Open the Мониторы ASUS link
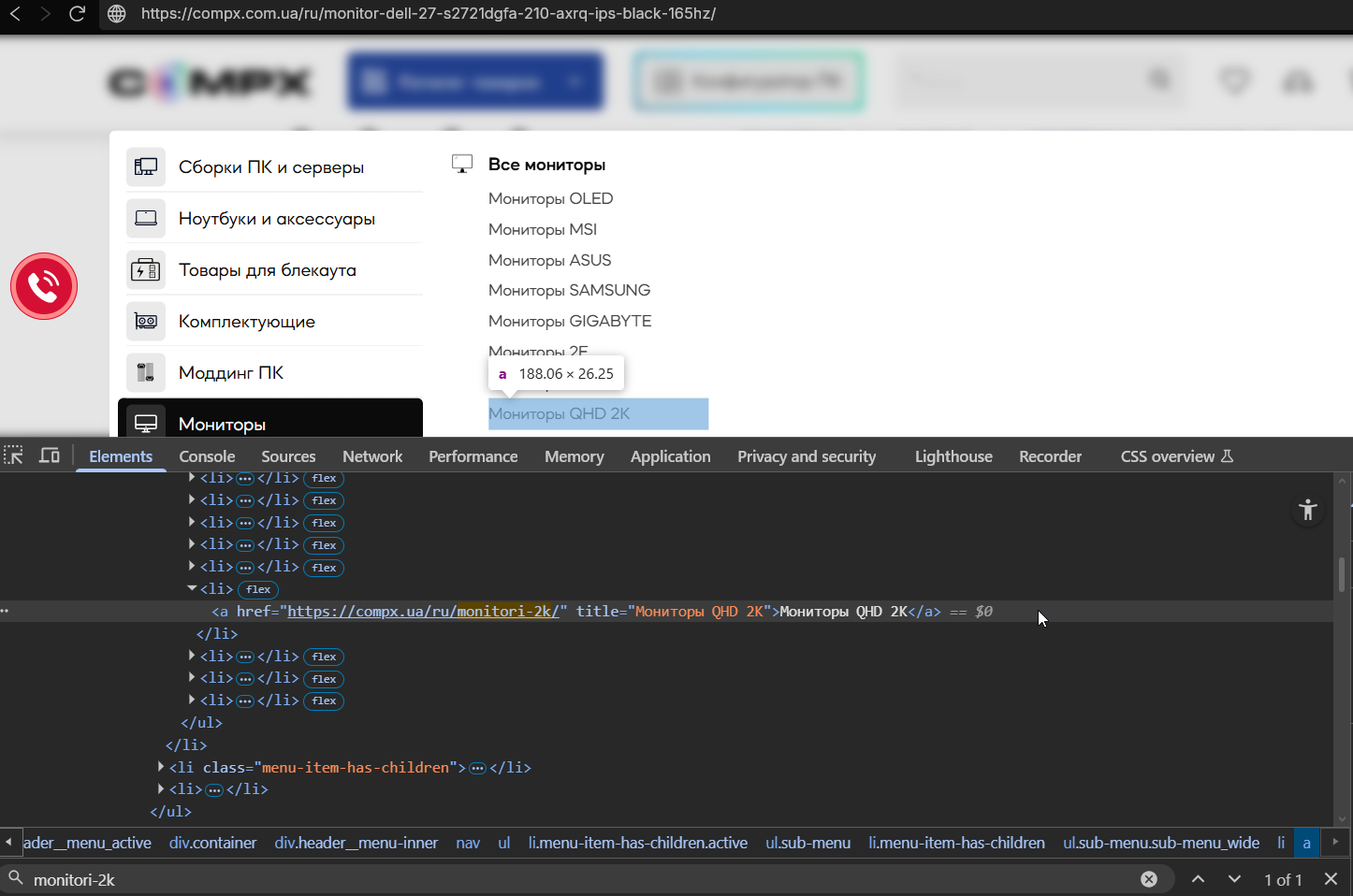This screenshot has width=1353, height=896. pyautogui.click(x=550, y=260)
